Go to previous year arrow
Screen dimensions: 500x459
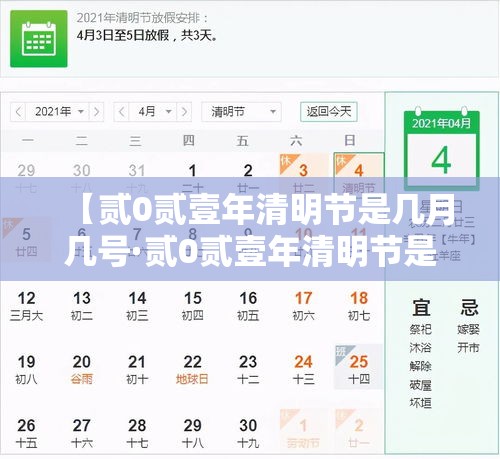(19, 112)
